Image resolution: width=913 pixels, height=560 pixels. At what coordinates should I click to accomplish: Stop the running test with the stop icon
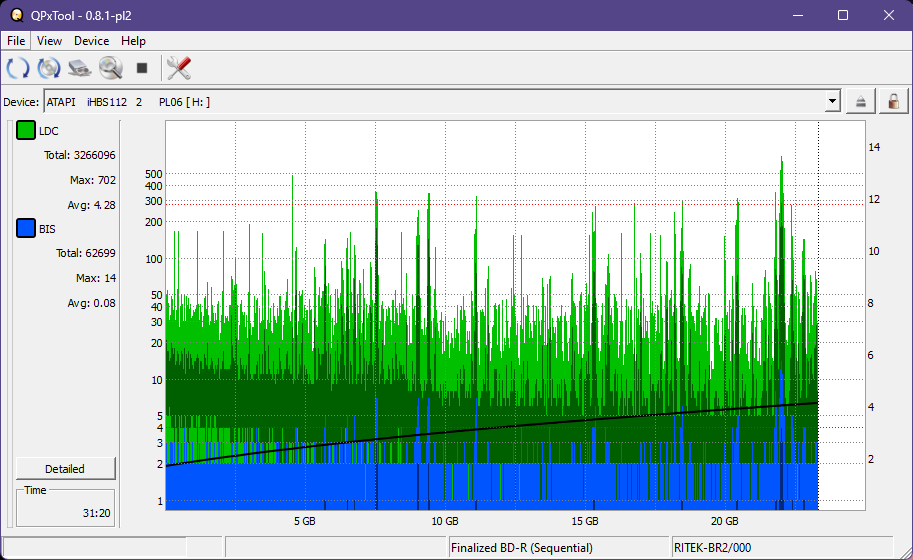[141, 68]
